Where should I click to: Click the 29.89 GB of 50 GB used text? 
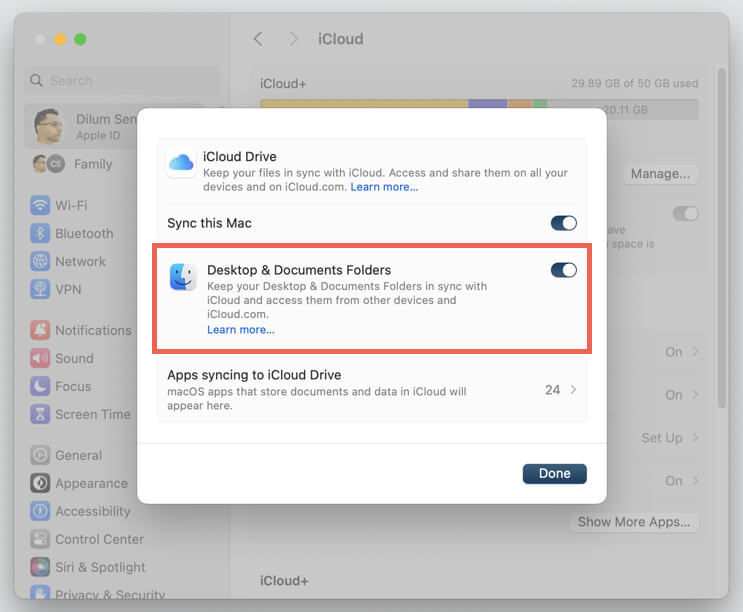(634, 83)
